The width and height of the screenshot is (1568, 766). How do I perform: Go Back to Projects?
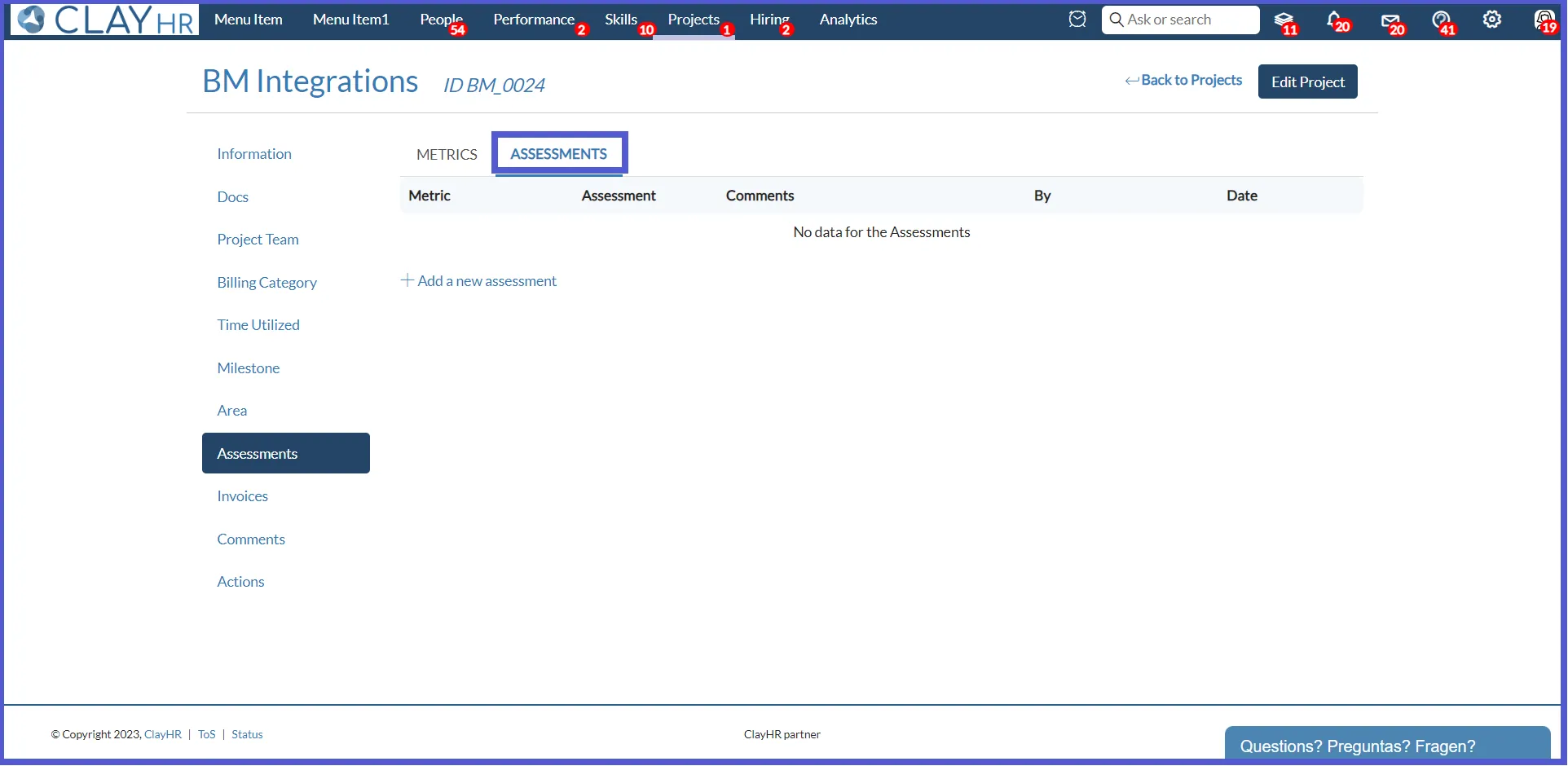(1191, 80)
